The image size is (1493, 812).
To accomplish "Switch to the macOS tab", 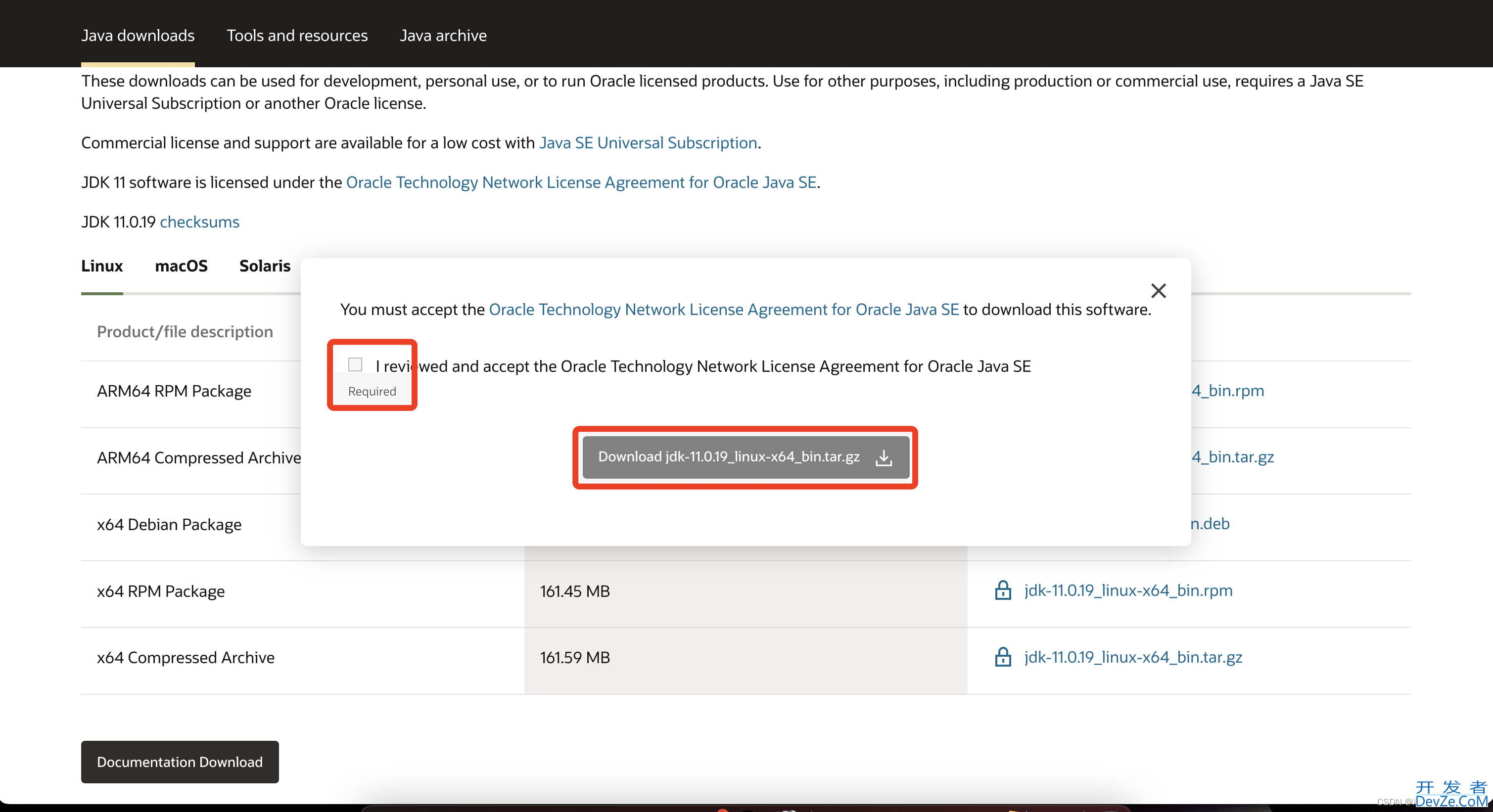I will (x=182, y=266).
